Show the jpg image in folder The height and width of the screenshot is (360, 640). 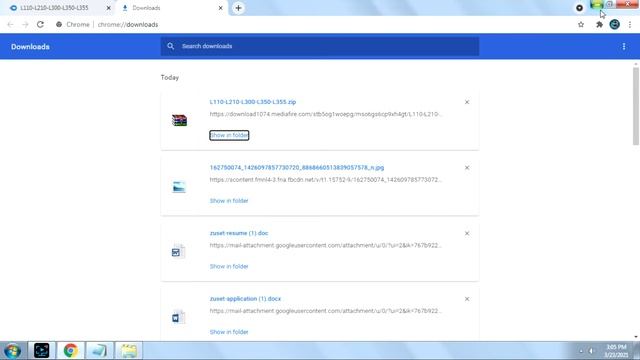(229, 201)
